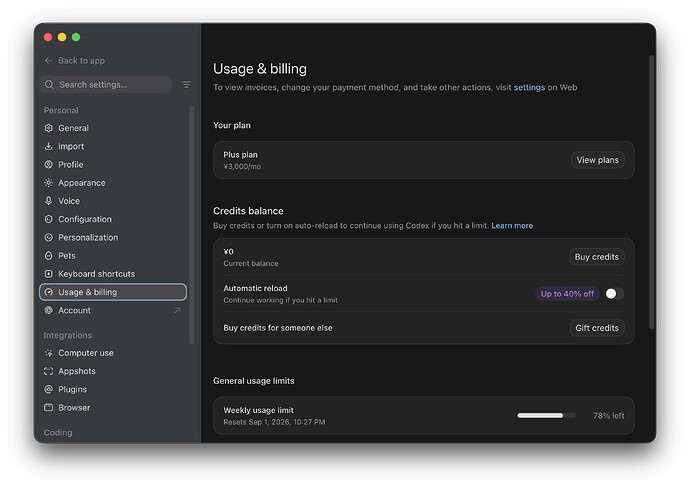This screenshot has height=487, width=690.
Task: Click the Personalization icon
Action: pos(48,237)
